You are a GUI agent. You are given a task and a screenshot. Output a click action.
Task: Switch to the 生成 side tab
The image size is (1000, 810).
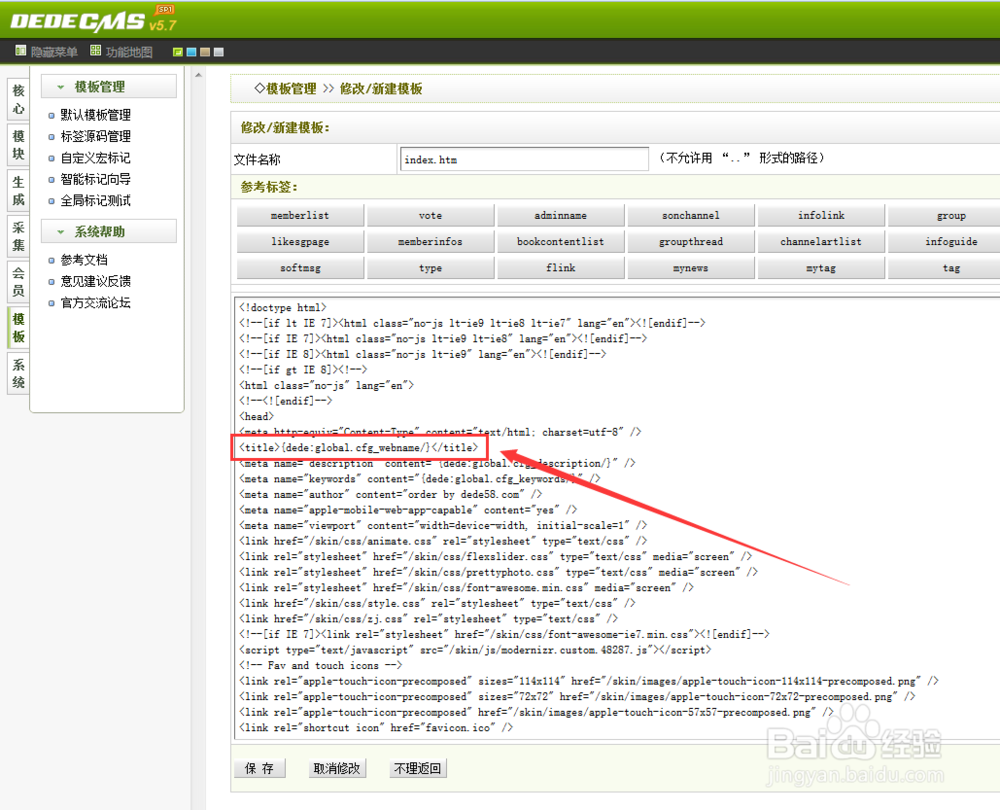pos(18,191)
